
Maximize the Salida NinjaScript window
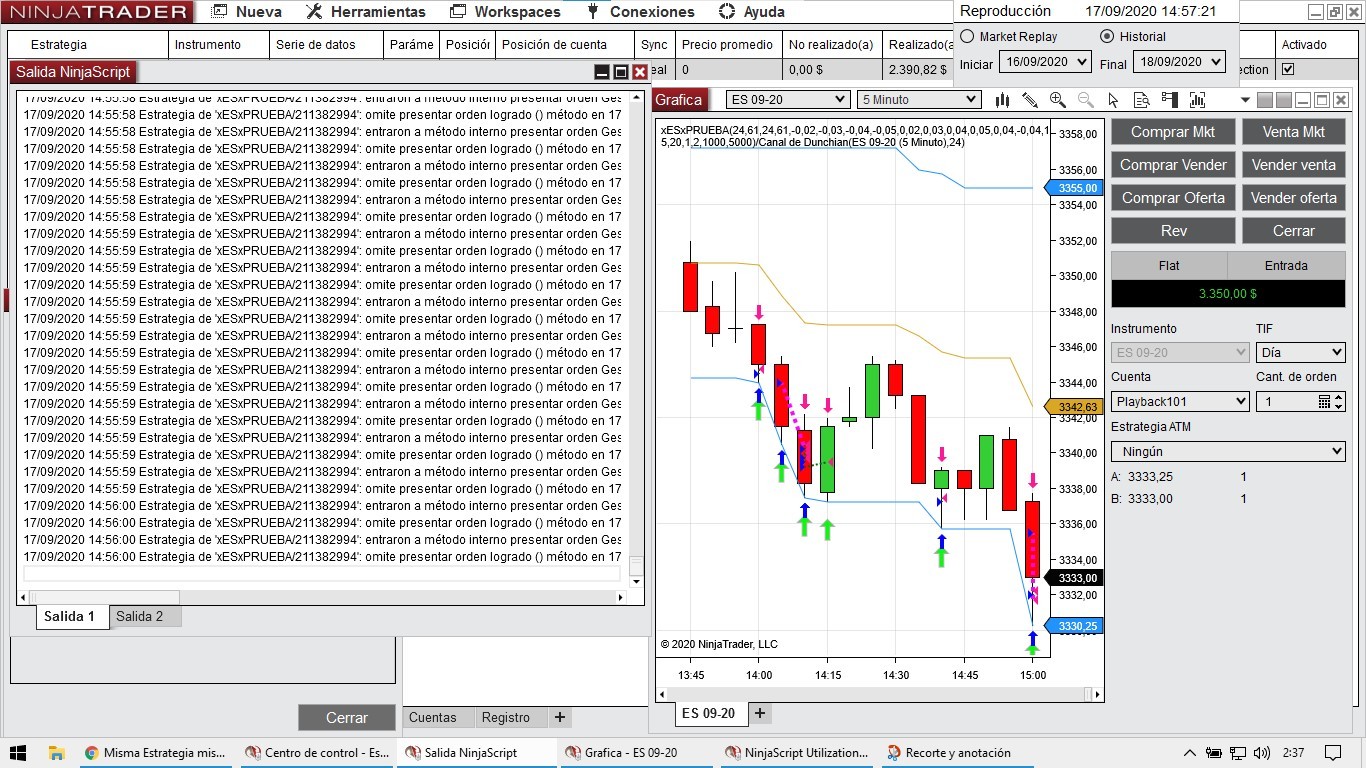(x=621, y=72)
